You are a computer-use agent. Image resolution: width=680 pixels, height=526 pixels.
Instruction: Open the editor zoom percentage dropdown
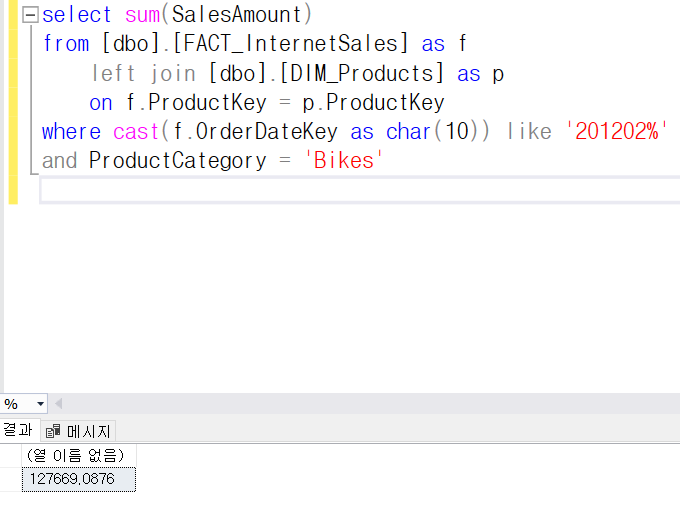point(40,404)
